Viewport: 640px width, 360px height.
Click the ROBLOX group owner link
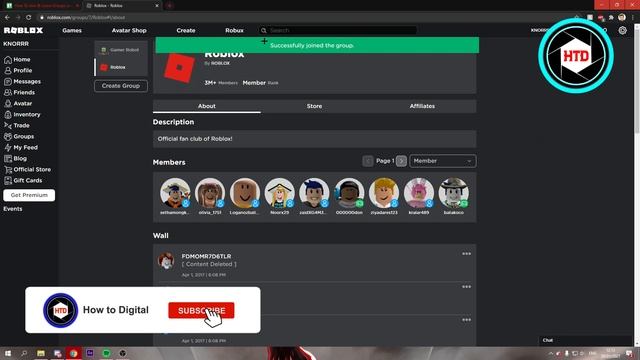click(x=220, y=64)
